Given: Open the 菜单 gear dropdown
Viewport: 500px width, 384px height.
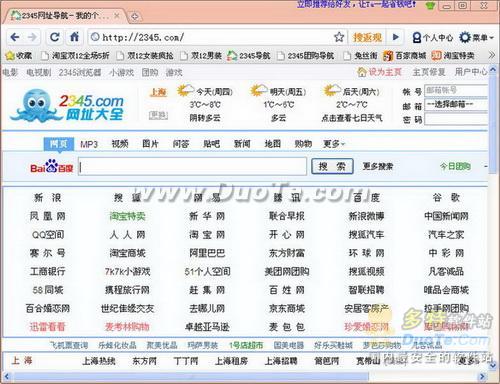Looking at the screenshot, I should 476,37.
